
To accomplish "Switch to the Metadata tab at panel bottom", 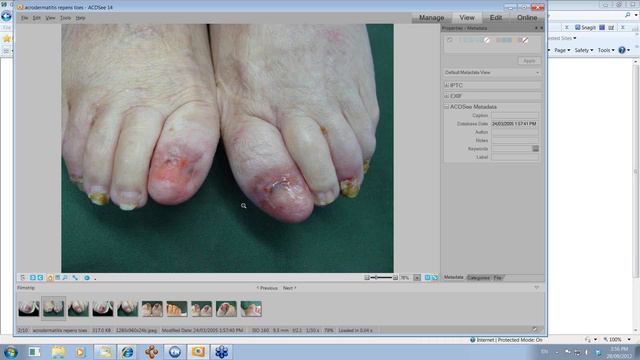I will (x=453, y=278).
